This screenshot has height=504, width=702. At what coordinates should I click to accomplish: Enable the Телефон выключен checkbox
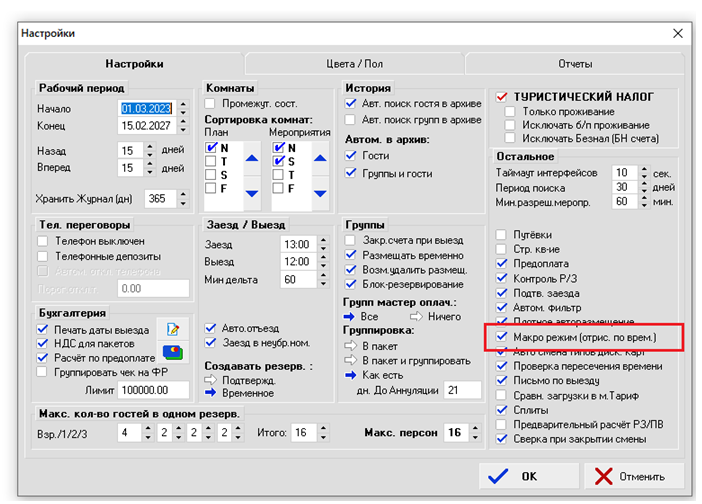[43, 241]
